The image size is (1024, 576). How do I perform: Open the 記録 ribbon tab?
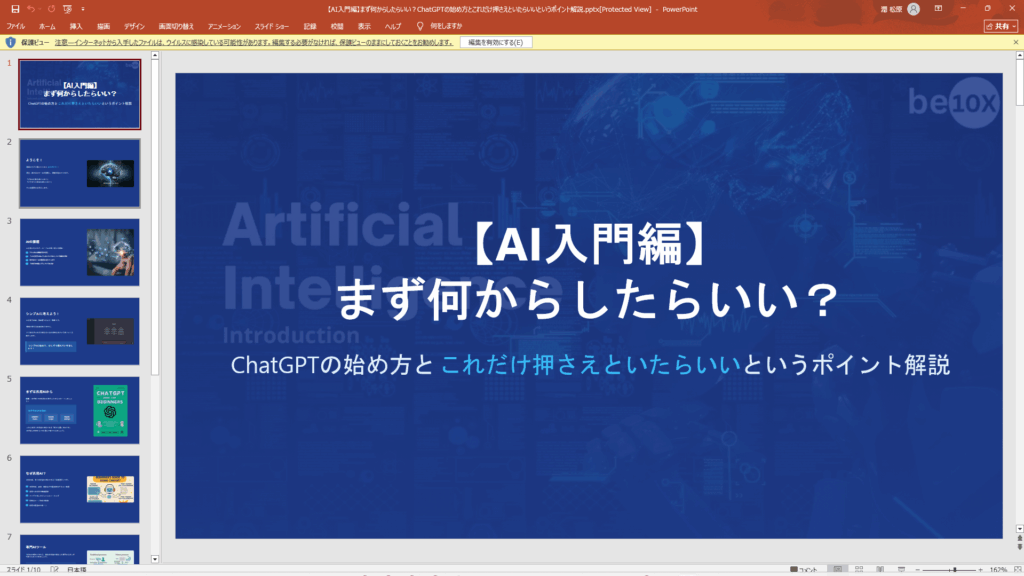[x=310, y=26]
